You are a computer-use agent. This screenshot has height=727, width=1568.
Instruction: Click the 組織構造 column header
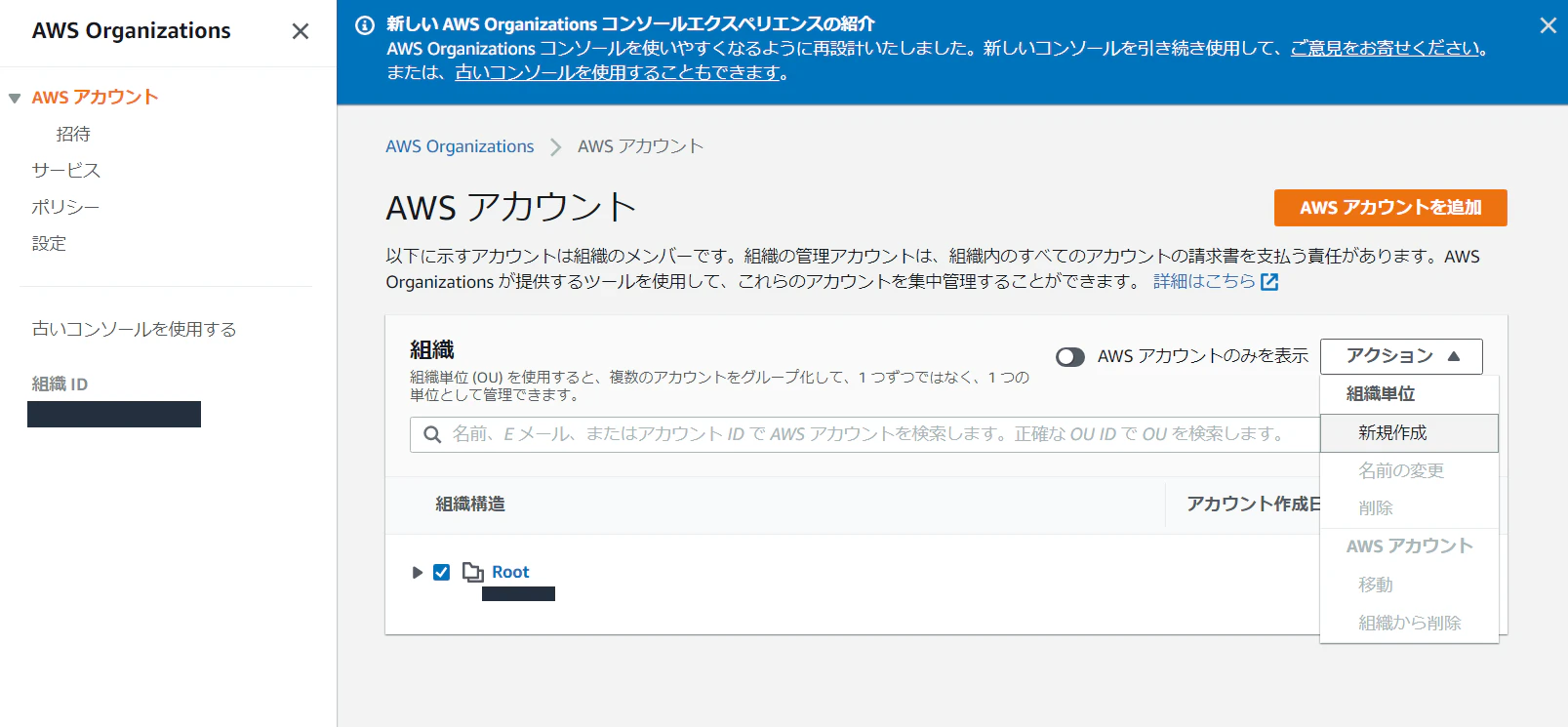(x=470, y=505)
